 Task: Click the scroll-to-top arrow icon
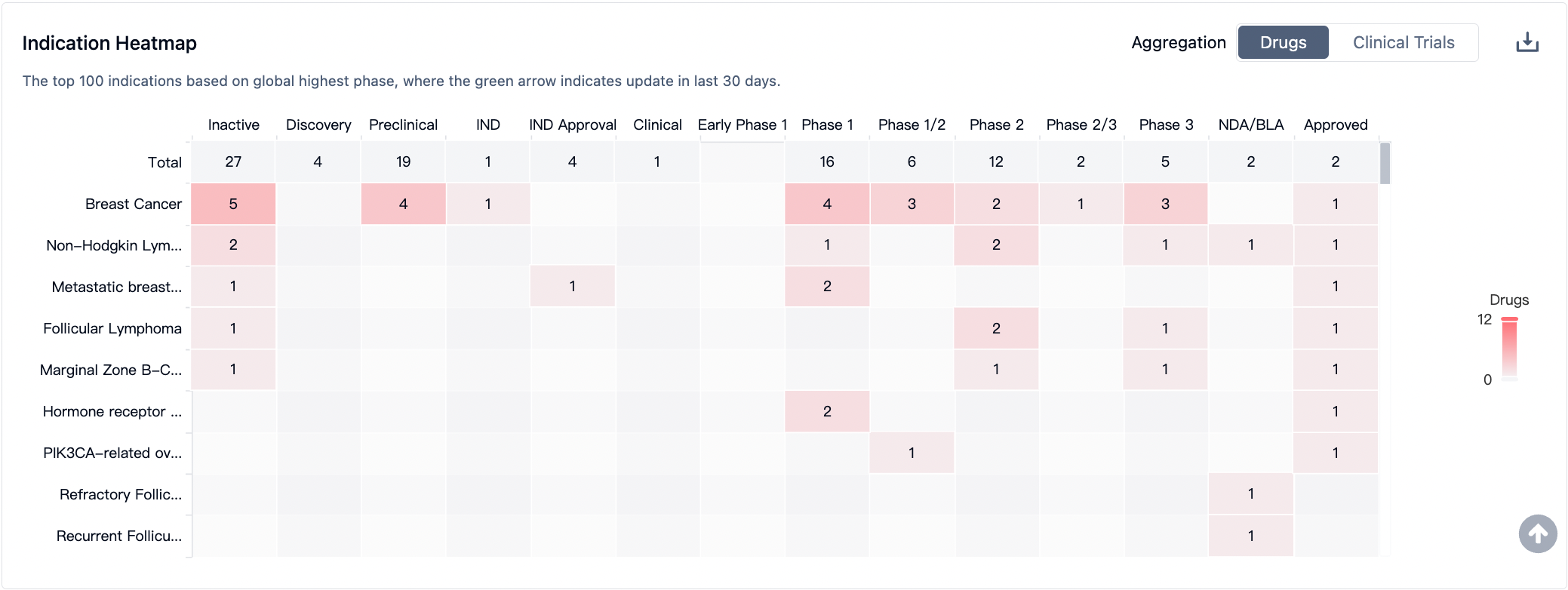(x=1537, y=534)
